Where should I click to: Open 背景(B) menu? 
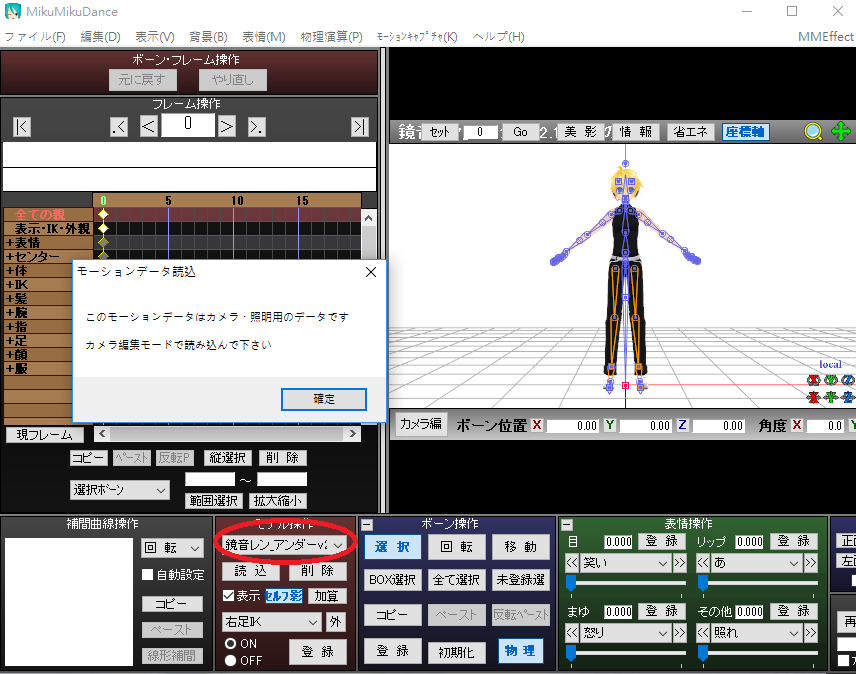[x=208, y=37]
